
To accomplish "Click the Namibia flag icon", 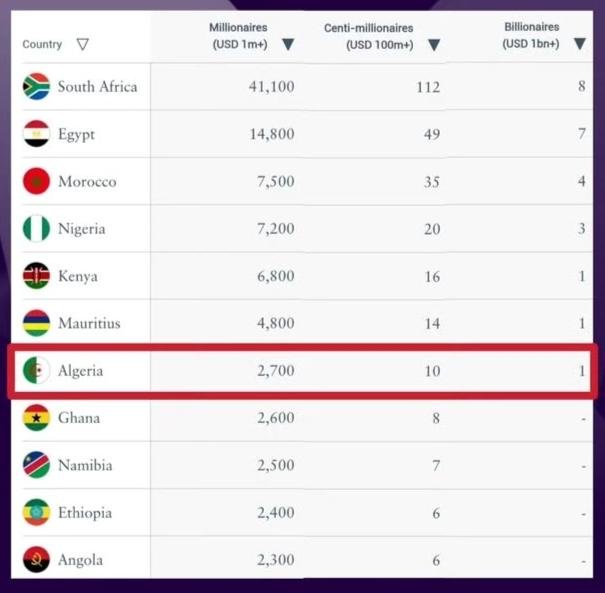I will tap(36, 465).
